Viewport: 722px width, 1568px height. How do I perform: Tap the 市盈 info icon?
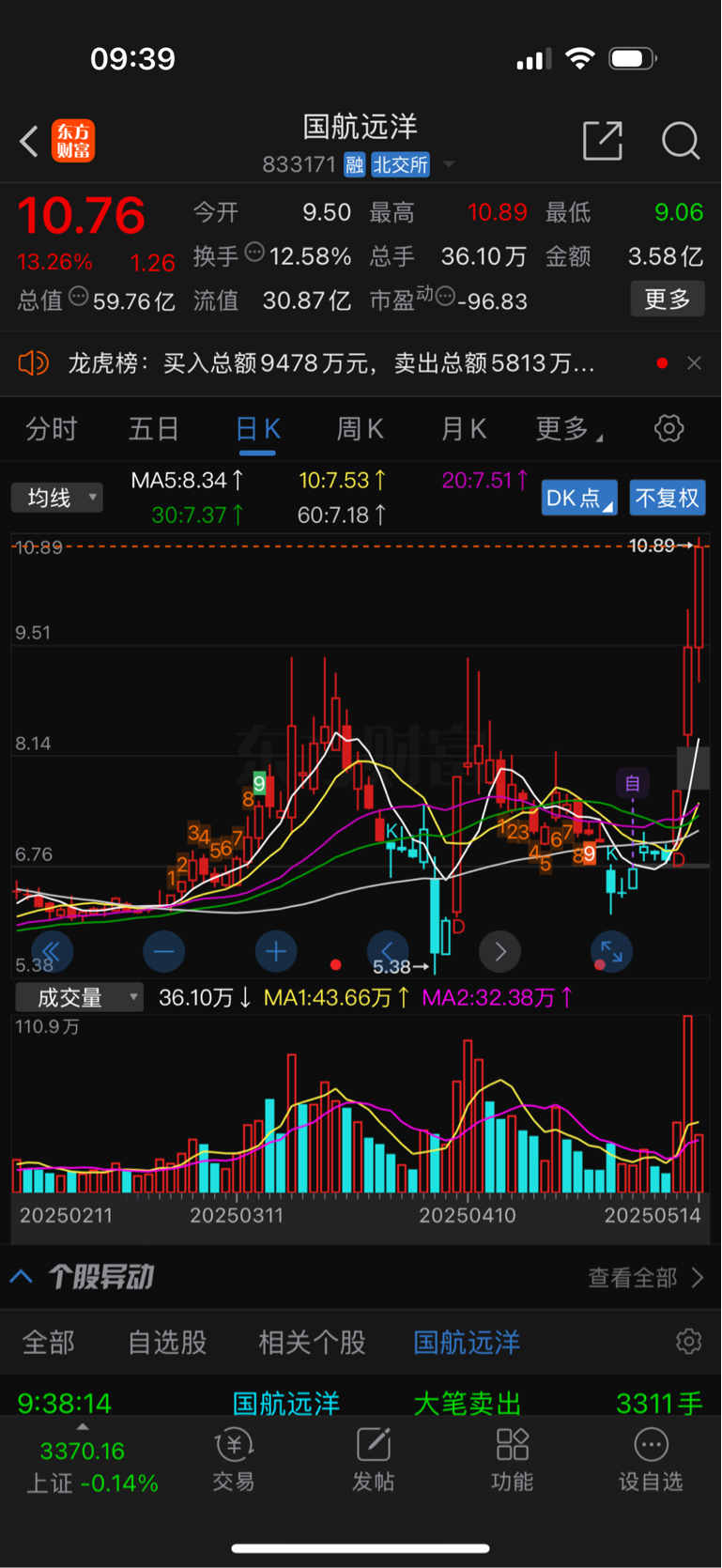click(445, 297)
